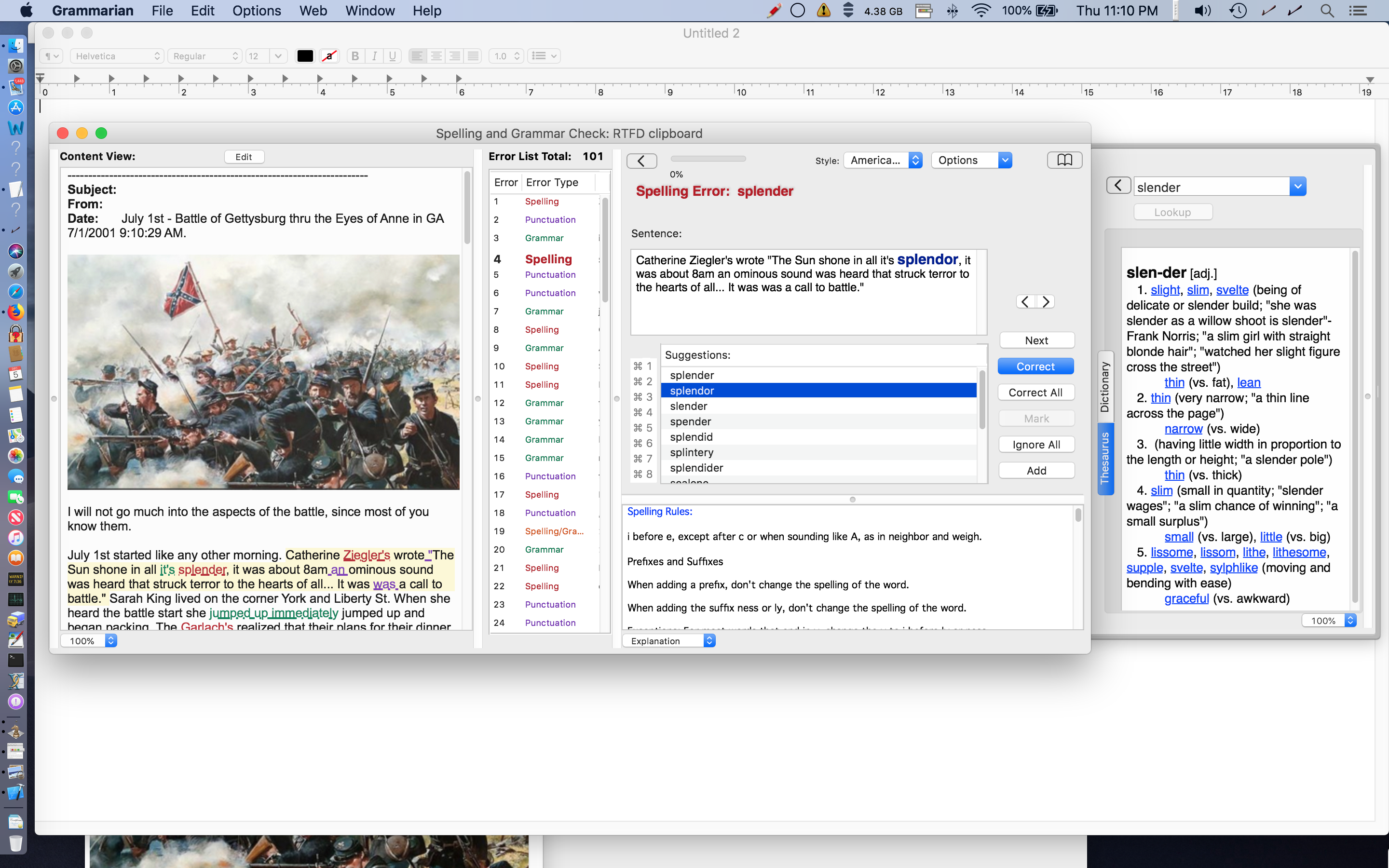
Task: Click the black font color swatch
Action: point(305,55)
